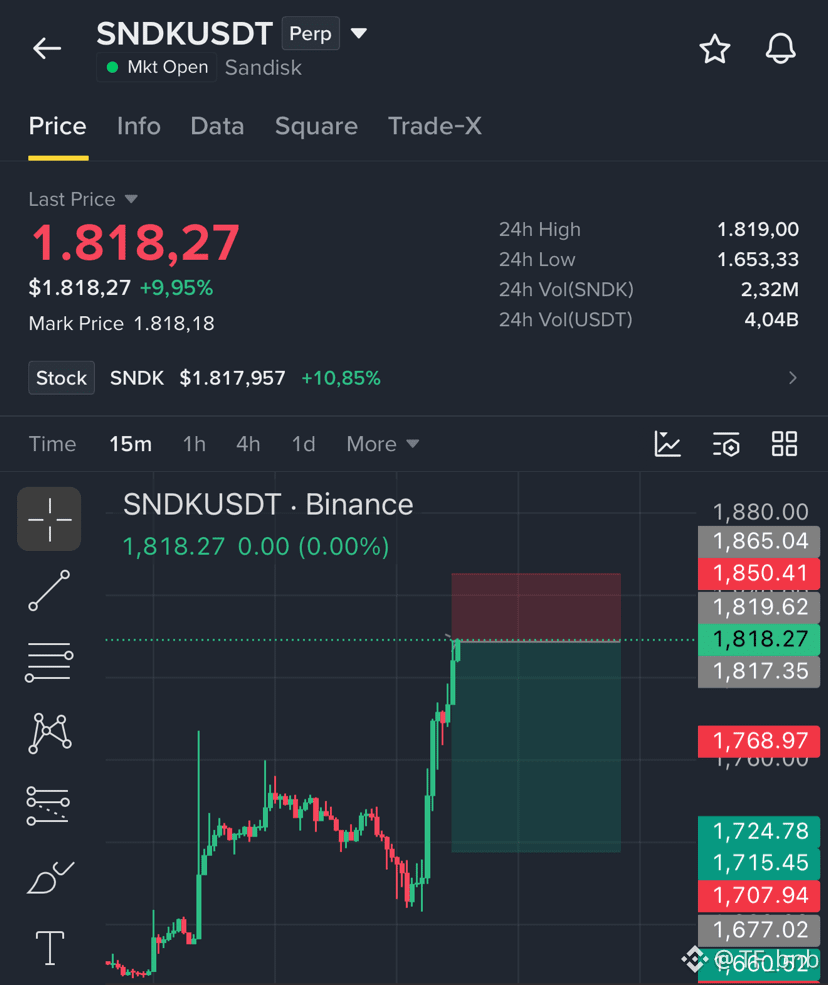Click the 24h Low value 1.653,33

[758, 259]
